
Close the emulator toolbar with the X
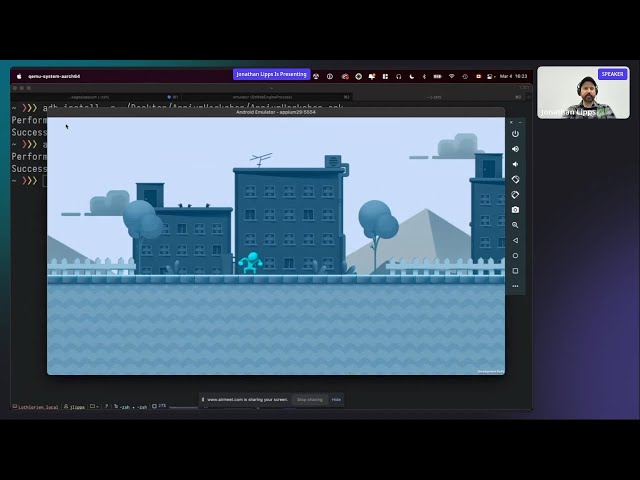tap(511, 122)
